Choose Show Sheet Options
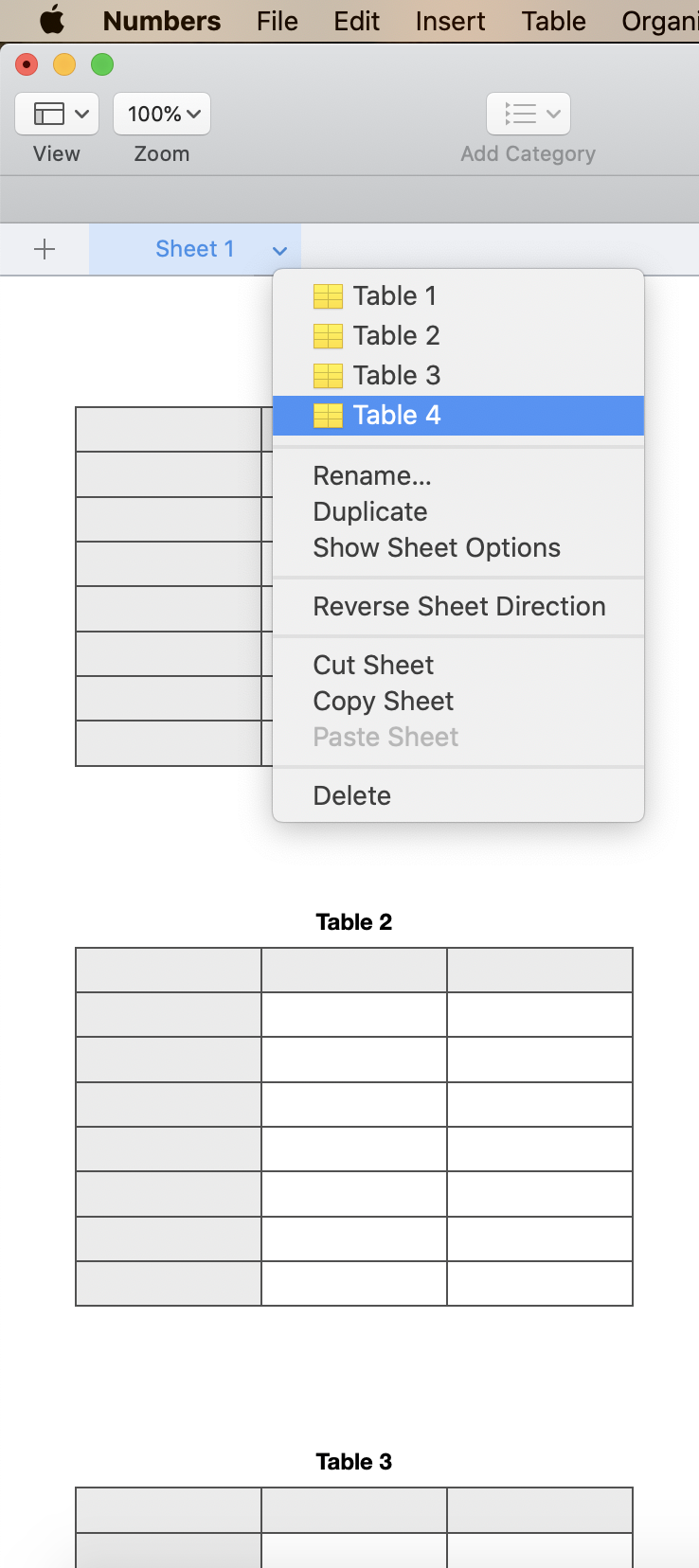Screen dimensions: 699x1568 437,547
